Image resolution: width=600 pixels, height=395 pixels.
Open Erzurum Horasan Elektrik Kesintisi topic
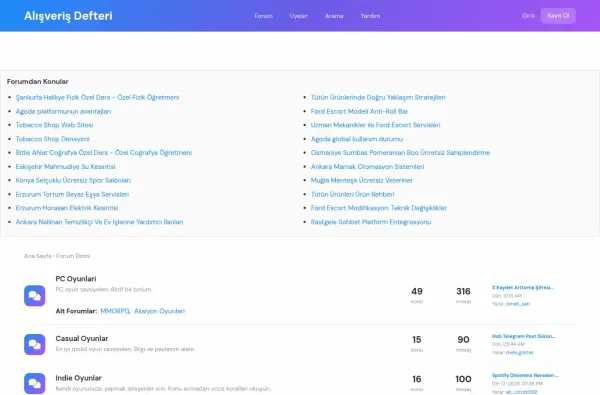[x=67, y=208]
